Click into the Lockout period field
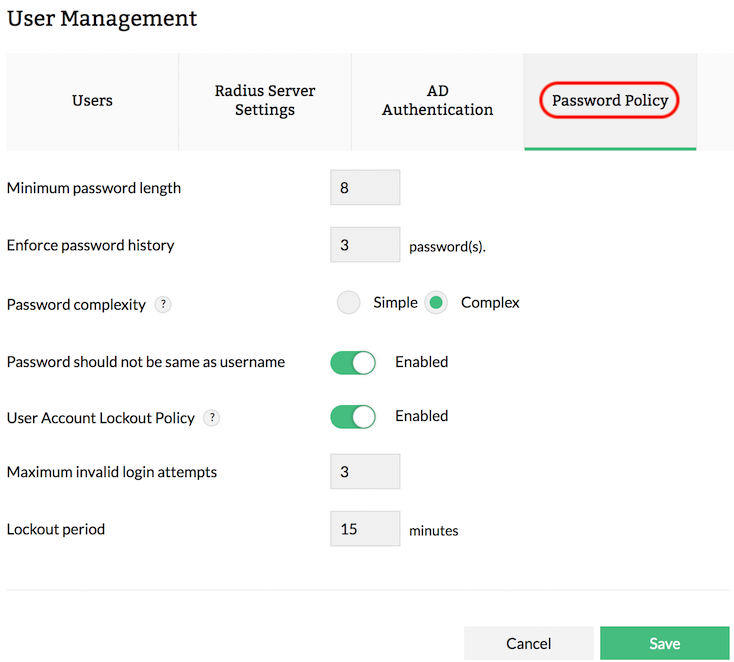 365,529
